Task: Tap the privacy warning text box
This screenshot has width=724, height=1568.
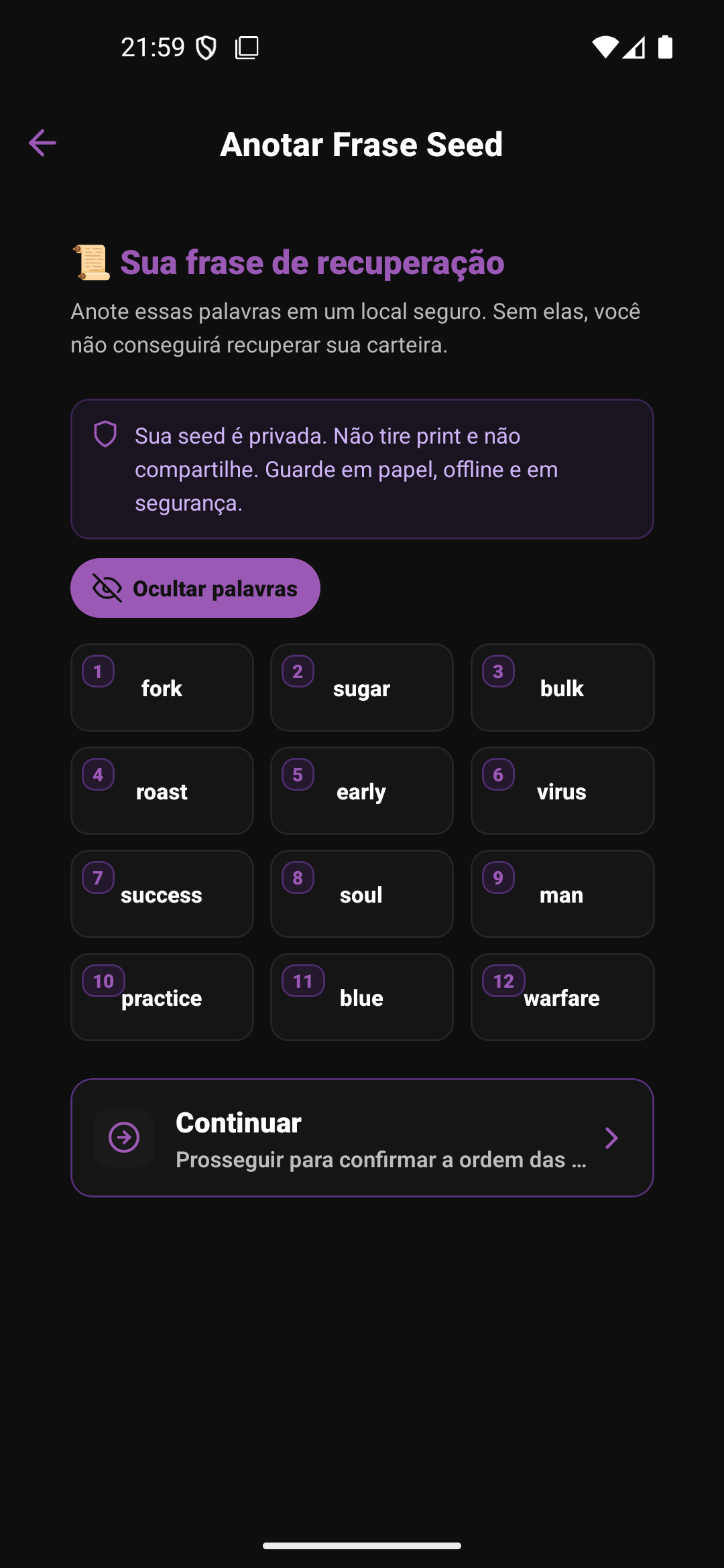Action: (362, 469)
